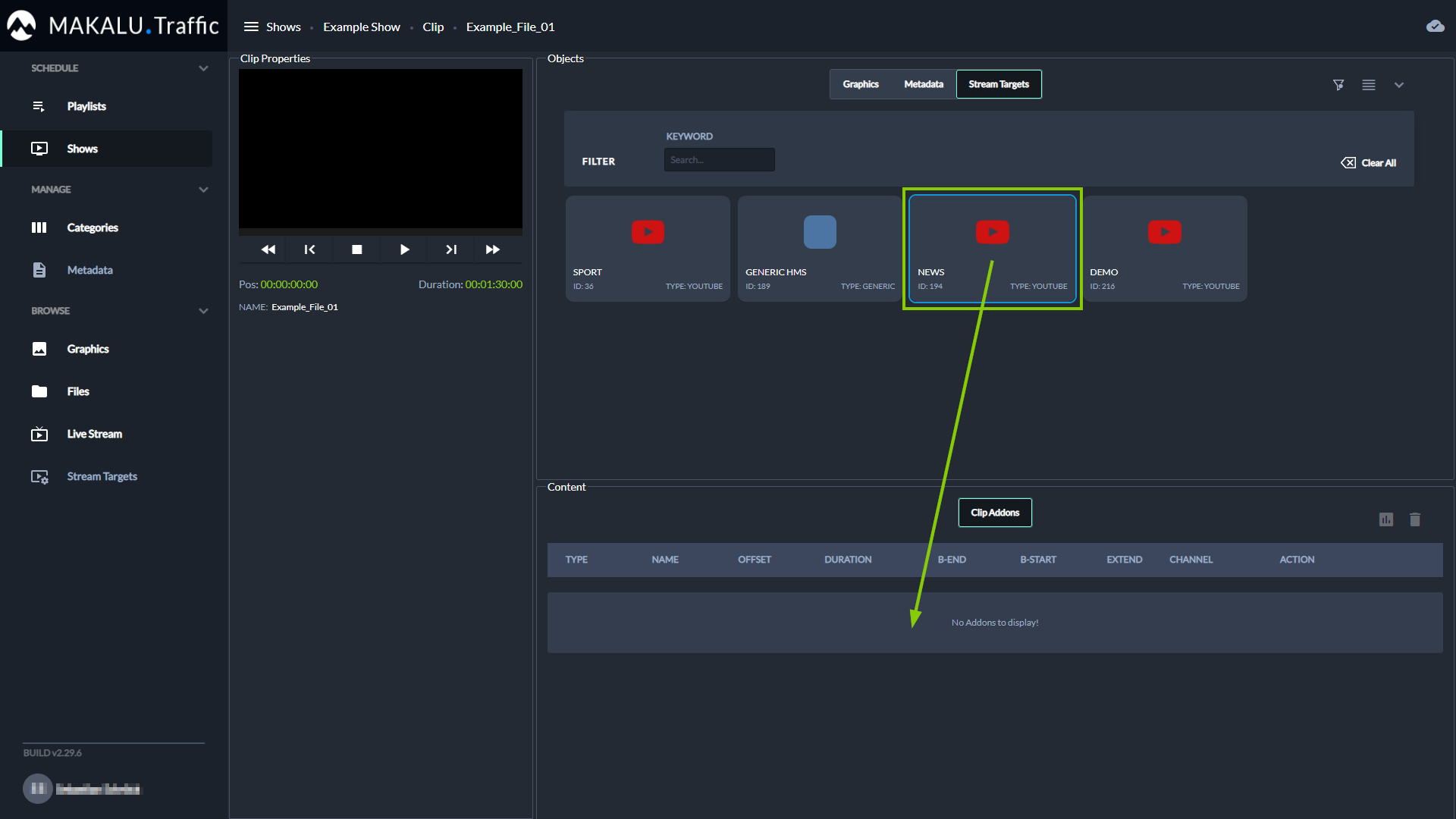Select the GENERIC HMS stream target card
Viewport: 1456px width, 819px height.
click(820, 249)
